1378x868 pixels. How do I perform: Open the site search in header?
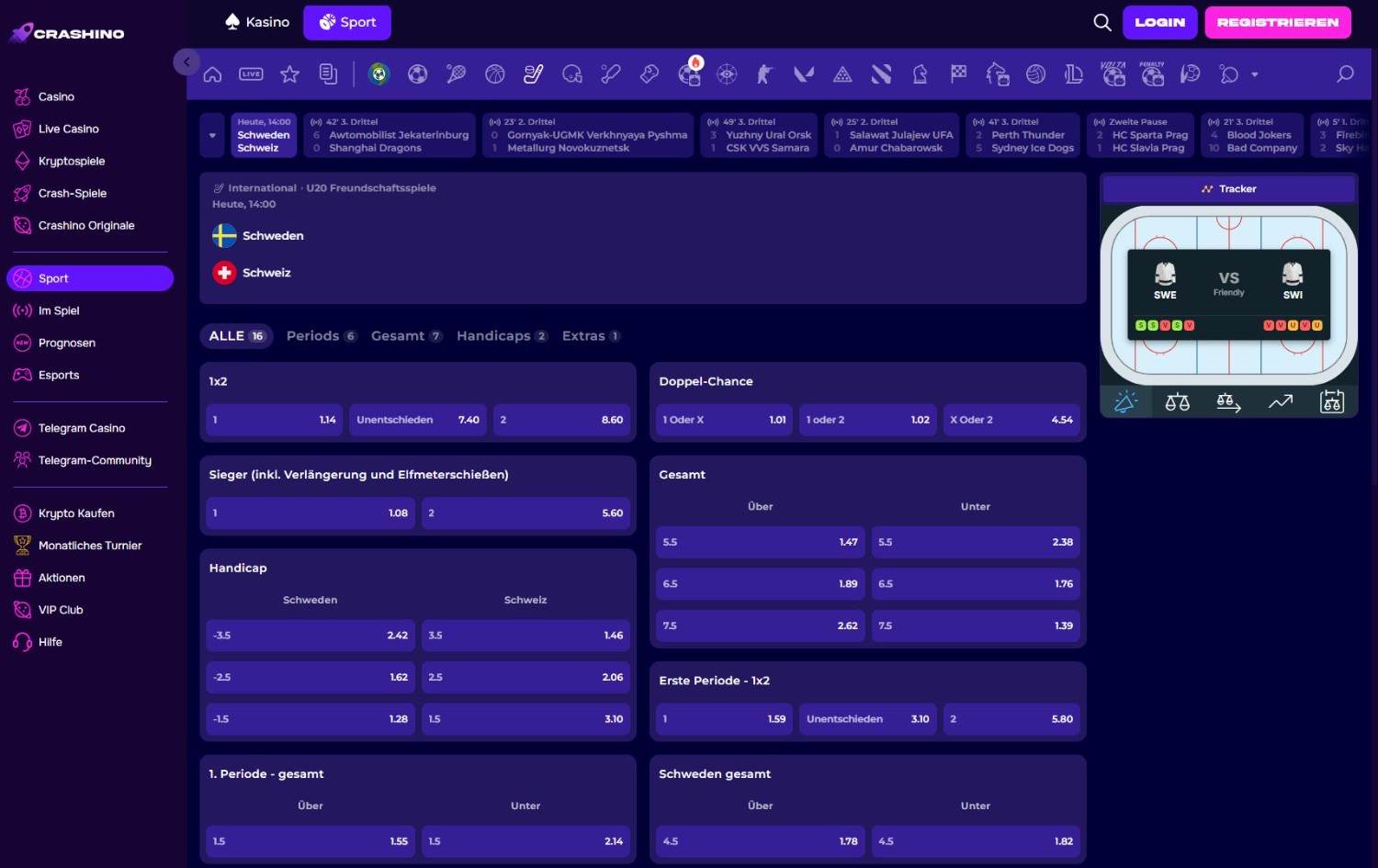pyautogui.click(x=1102, y=22)
